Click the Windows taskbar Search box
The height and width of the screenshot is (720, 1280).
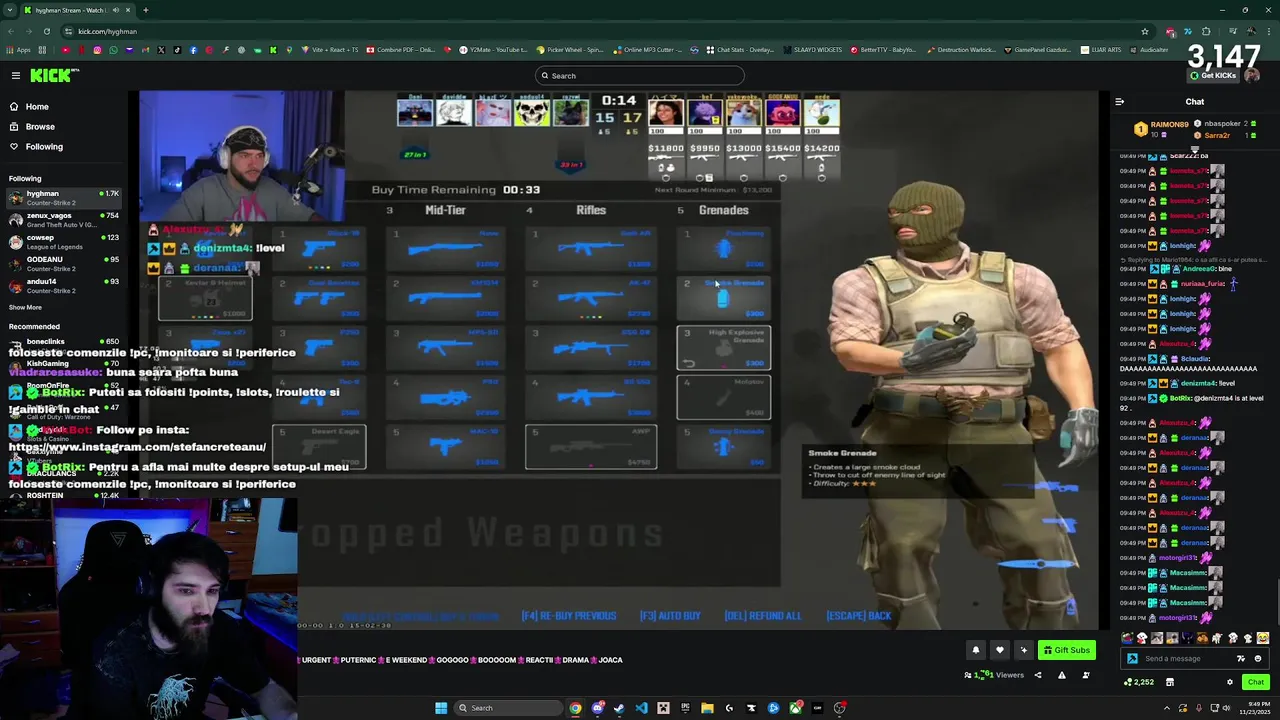click(507, 708)
